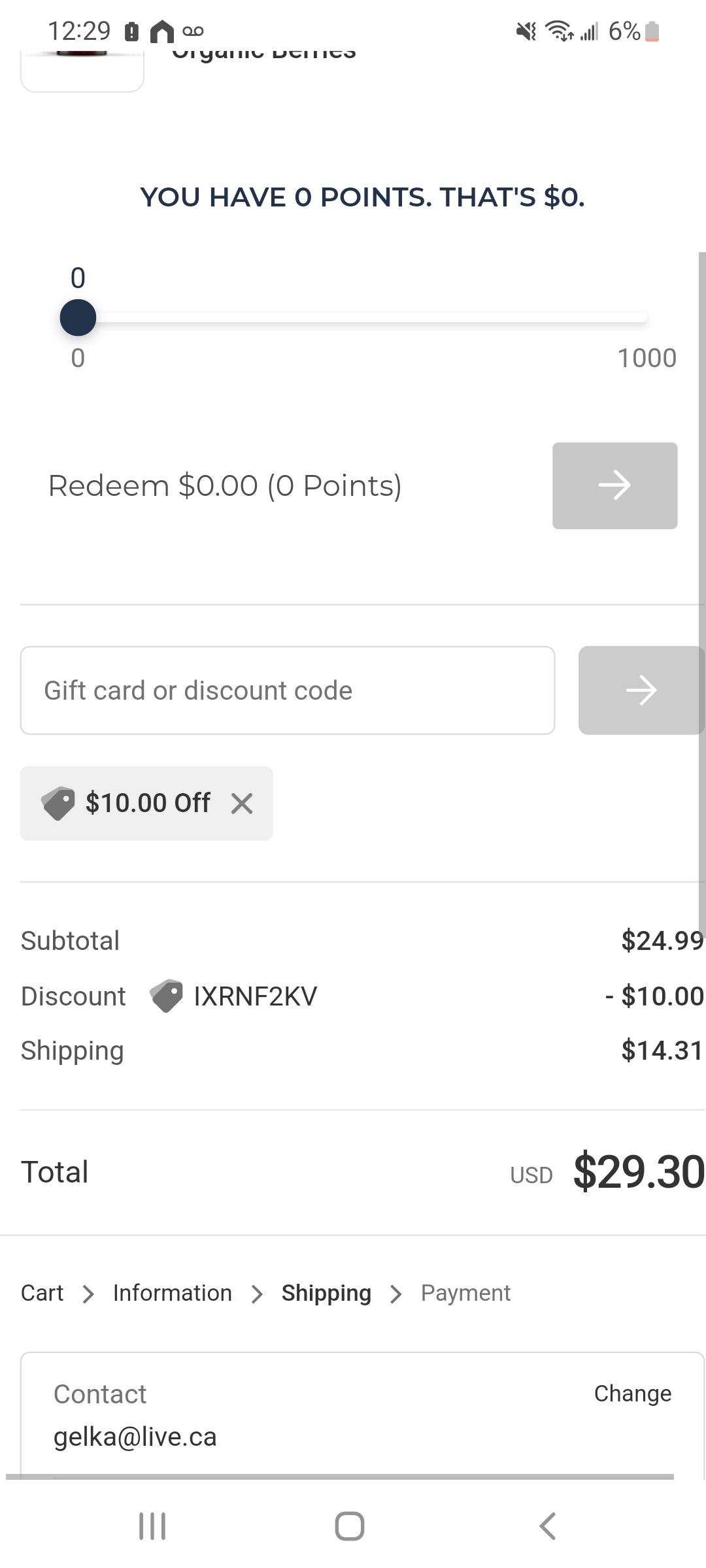The height and width of the screenshot is (1568, 706).
Task: Tap the discount tag icon beside IXRNF2KV
Action: point(167,996)
